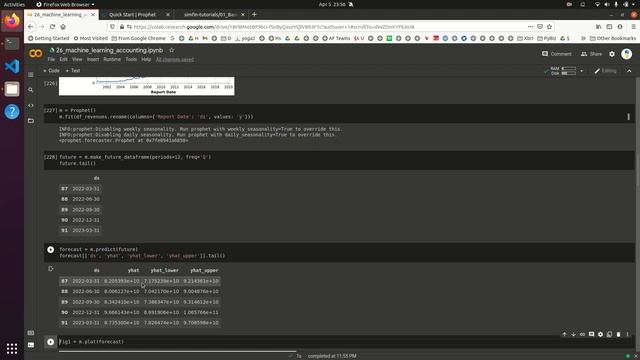Go back in Firefox
Viewport: 640px width, 360px height.
[x=31, y=27]
